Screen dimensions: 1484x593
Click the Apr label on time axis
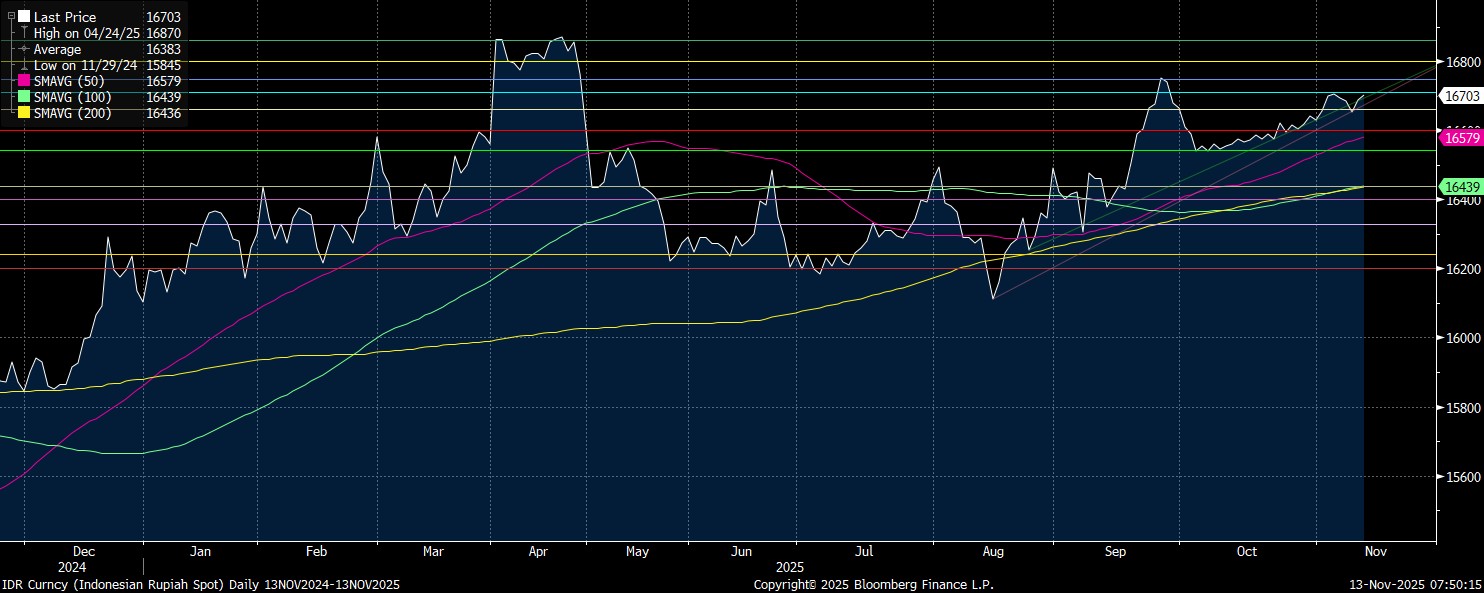click(x=538, y=552)
